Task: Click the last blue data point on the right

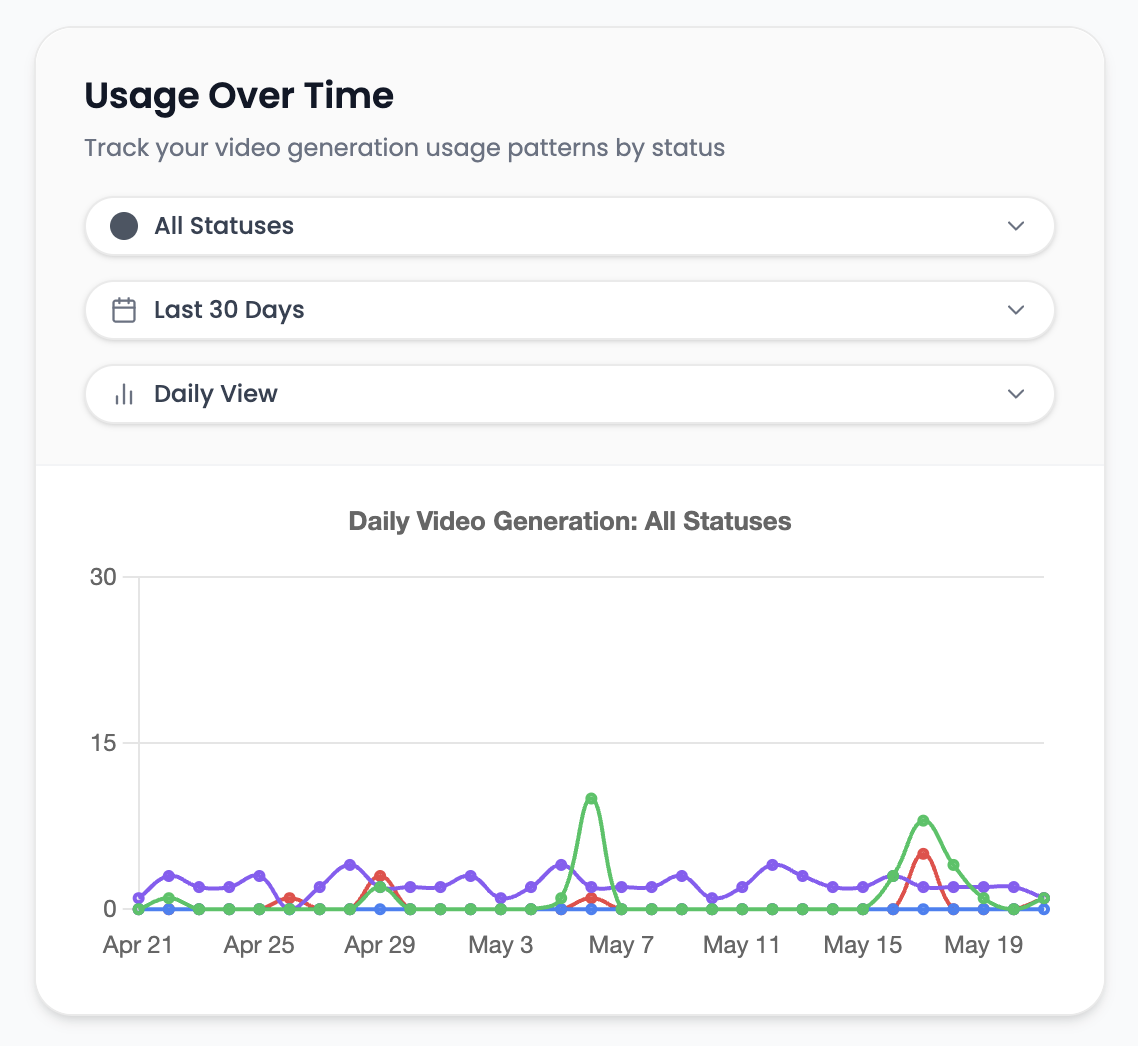Action: coord(1044,909)
